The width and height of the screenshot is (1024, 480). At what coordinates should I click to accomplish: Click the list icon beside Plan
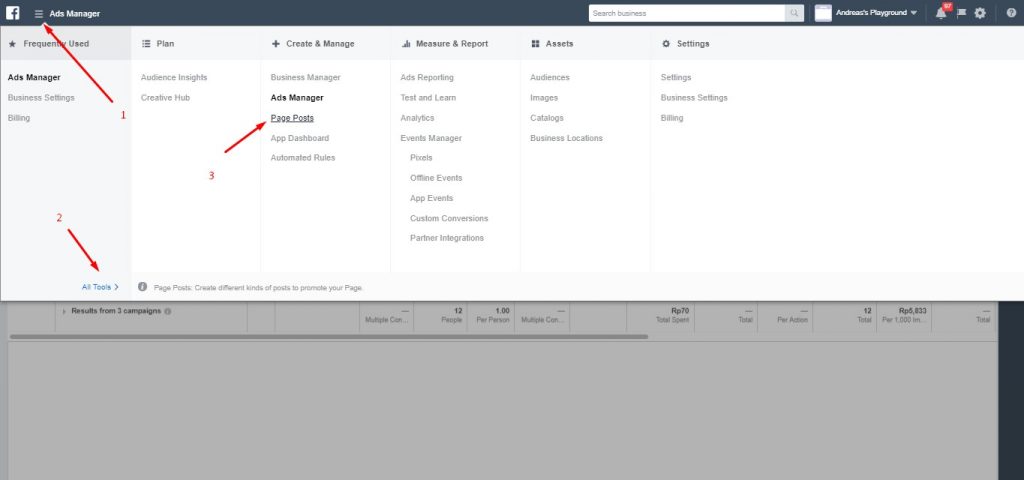[146, 44]
